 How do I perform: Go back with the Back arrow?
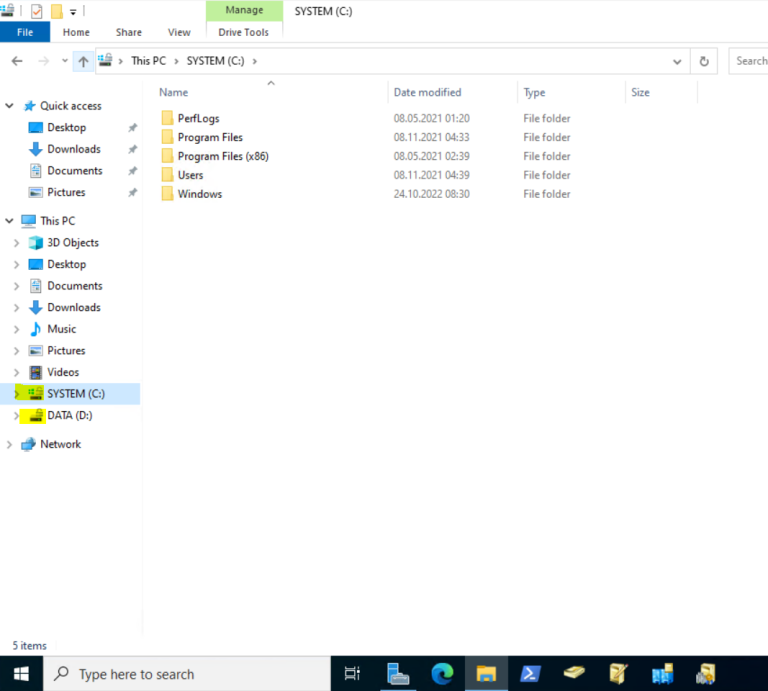pyautogui.click(x=17, y=61)
